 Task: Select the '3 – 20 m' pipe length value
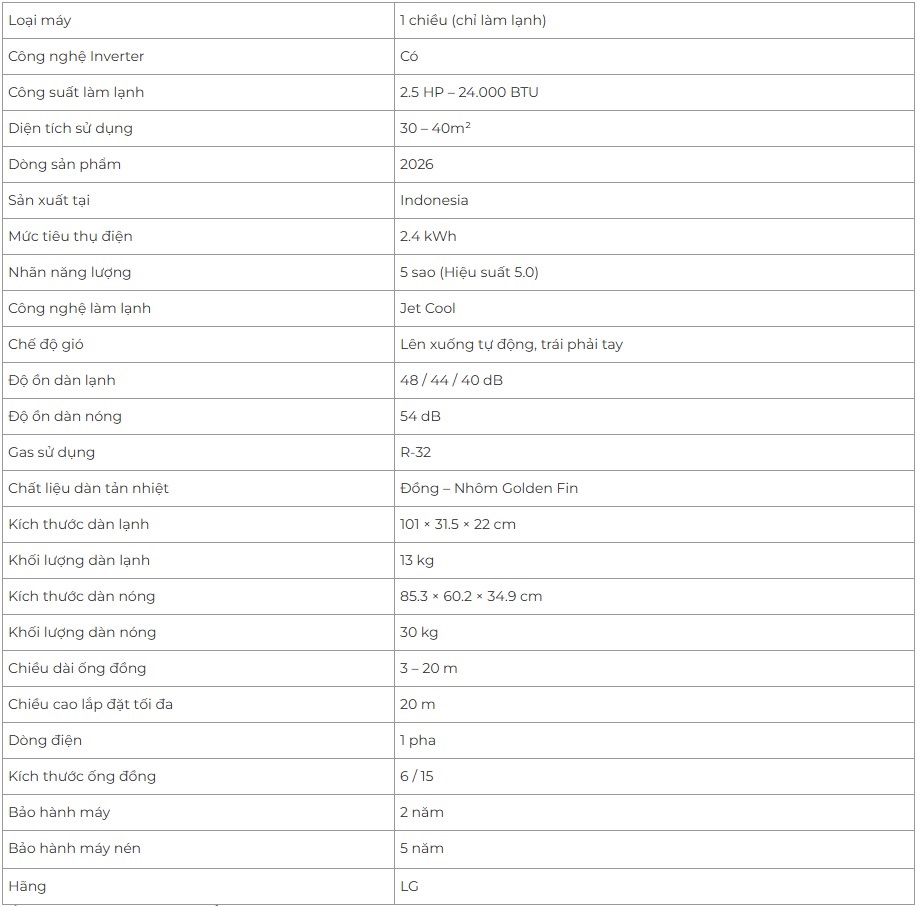coord(429,668)
